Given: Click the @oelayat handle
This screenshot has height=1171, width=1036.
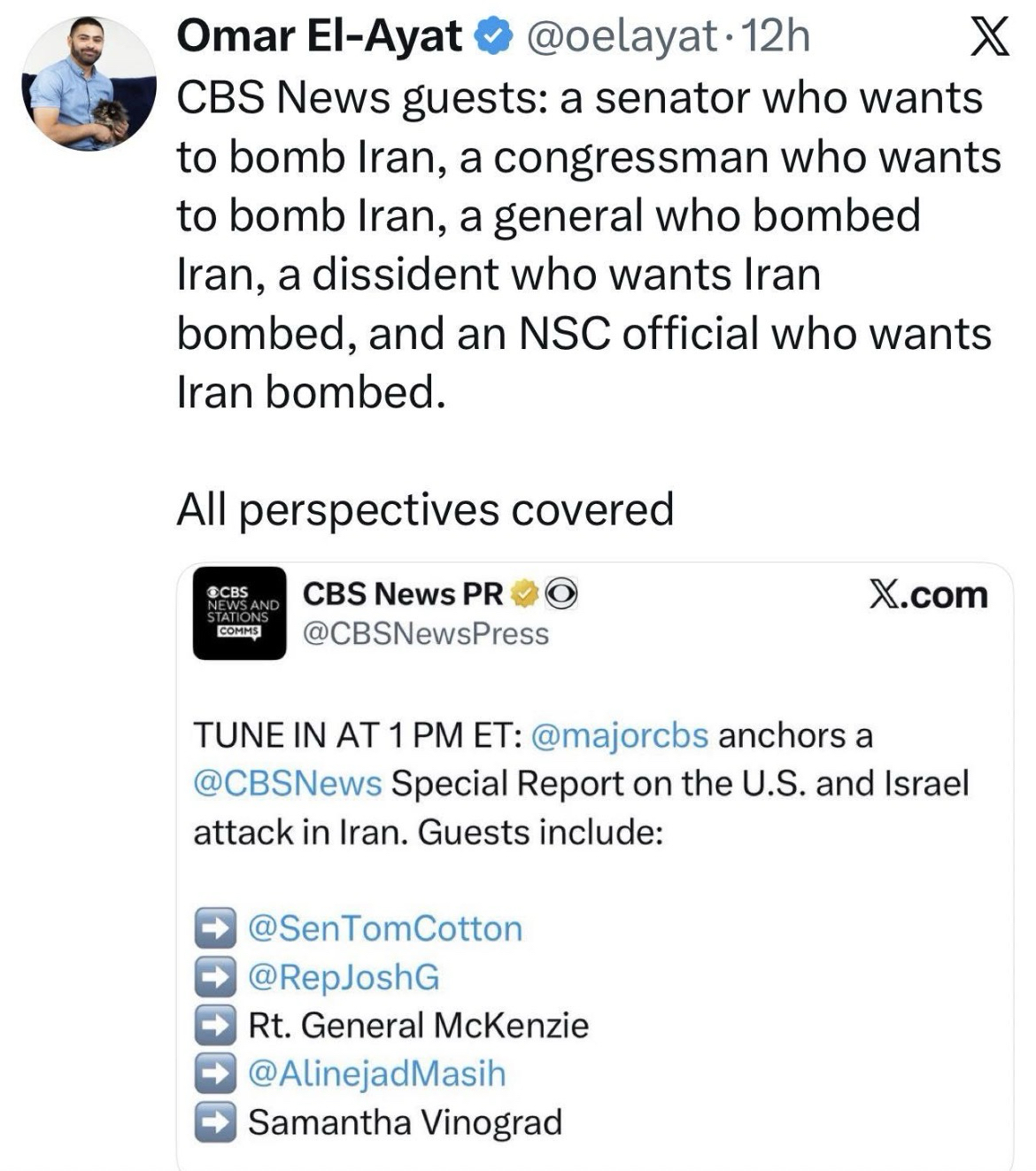Looking at the screenshot, I should (x=622, y=37).
